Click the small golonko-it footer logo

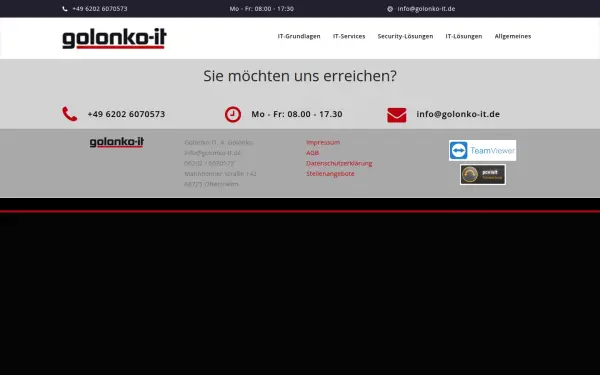point(117,142)
